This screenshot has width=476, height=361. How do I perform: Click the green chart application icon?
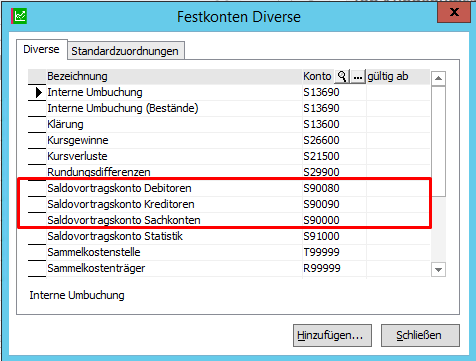19,16
